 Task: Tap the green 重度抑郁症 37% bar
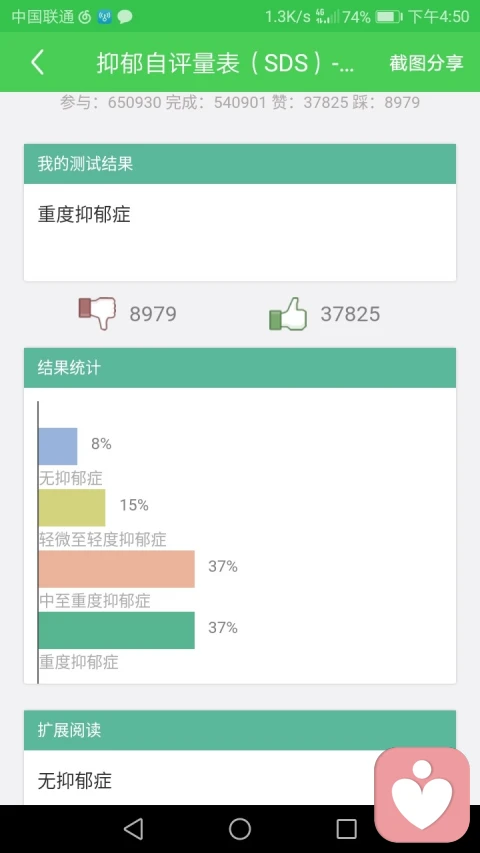(x=116, y=630)
